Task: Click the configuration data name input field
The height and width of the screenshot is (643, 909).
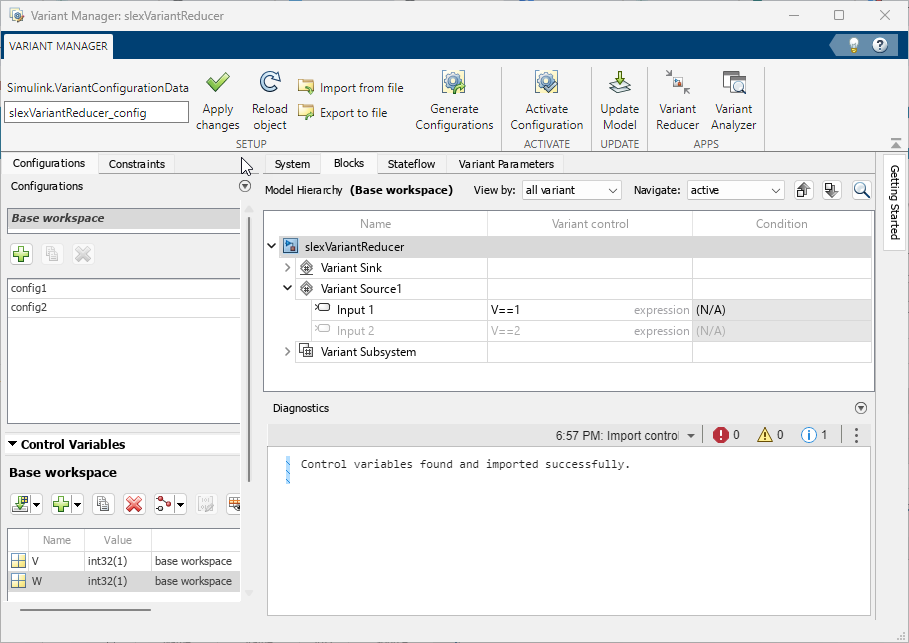Action: [x=96, y=113]
